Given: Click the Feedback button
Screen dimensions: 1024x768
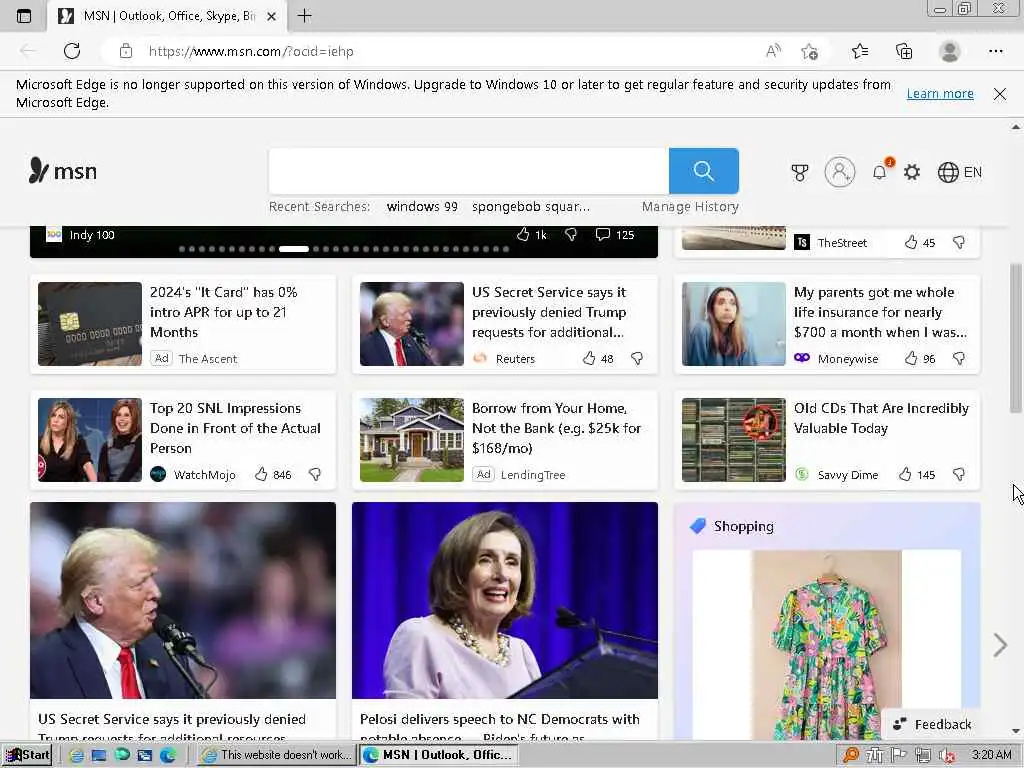Looking at the screenshot, I should tap(932, 724).
